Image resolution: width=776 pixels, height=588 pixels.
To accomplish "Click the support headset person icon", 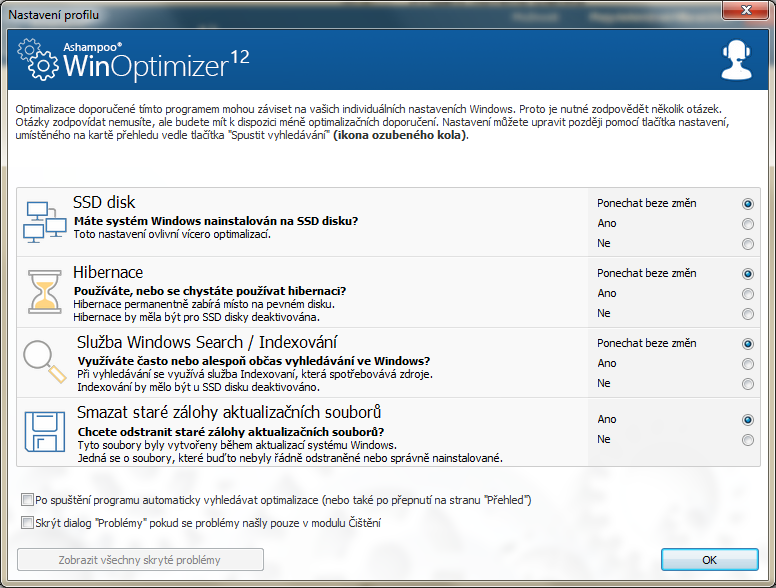I will (x=736, y=60).
